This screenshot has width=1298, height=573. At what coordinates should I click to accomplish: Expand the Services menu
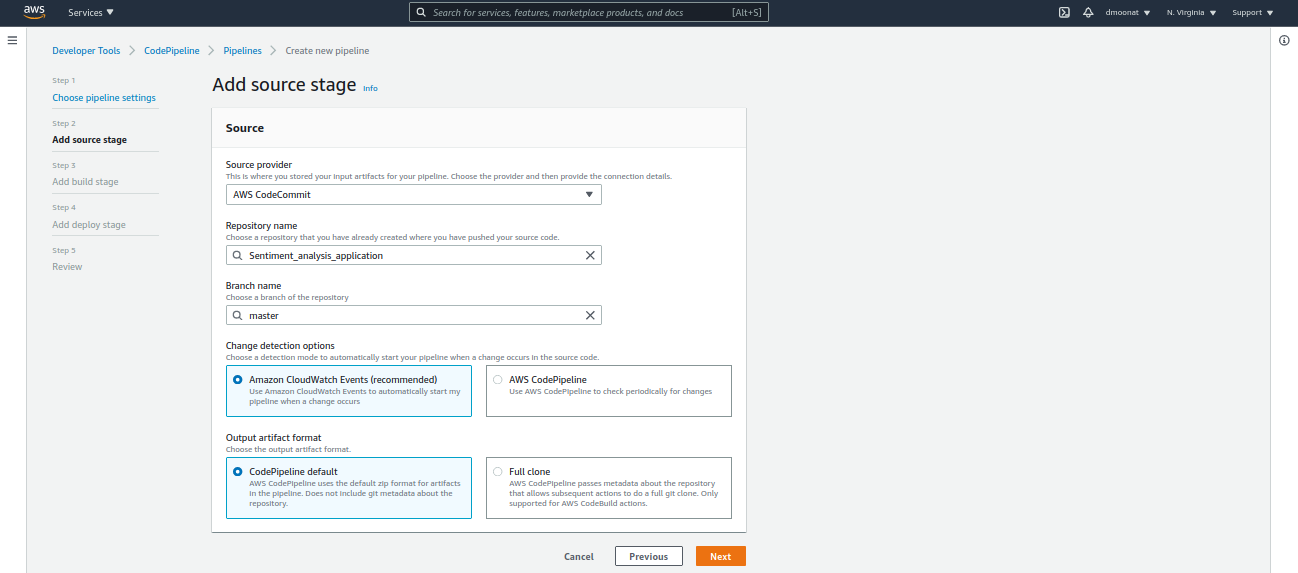tap(91, 12)
